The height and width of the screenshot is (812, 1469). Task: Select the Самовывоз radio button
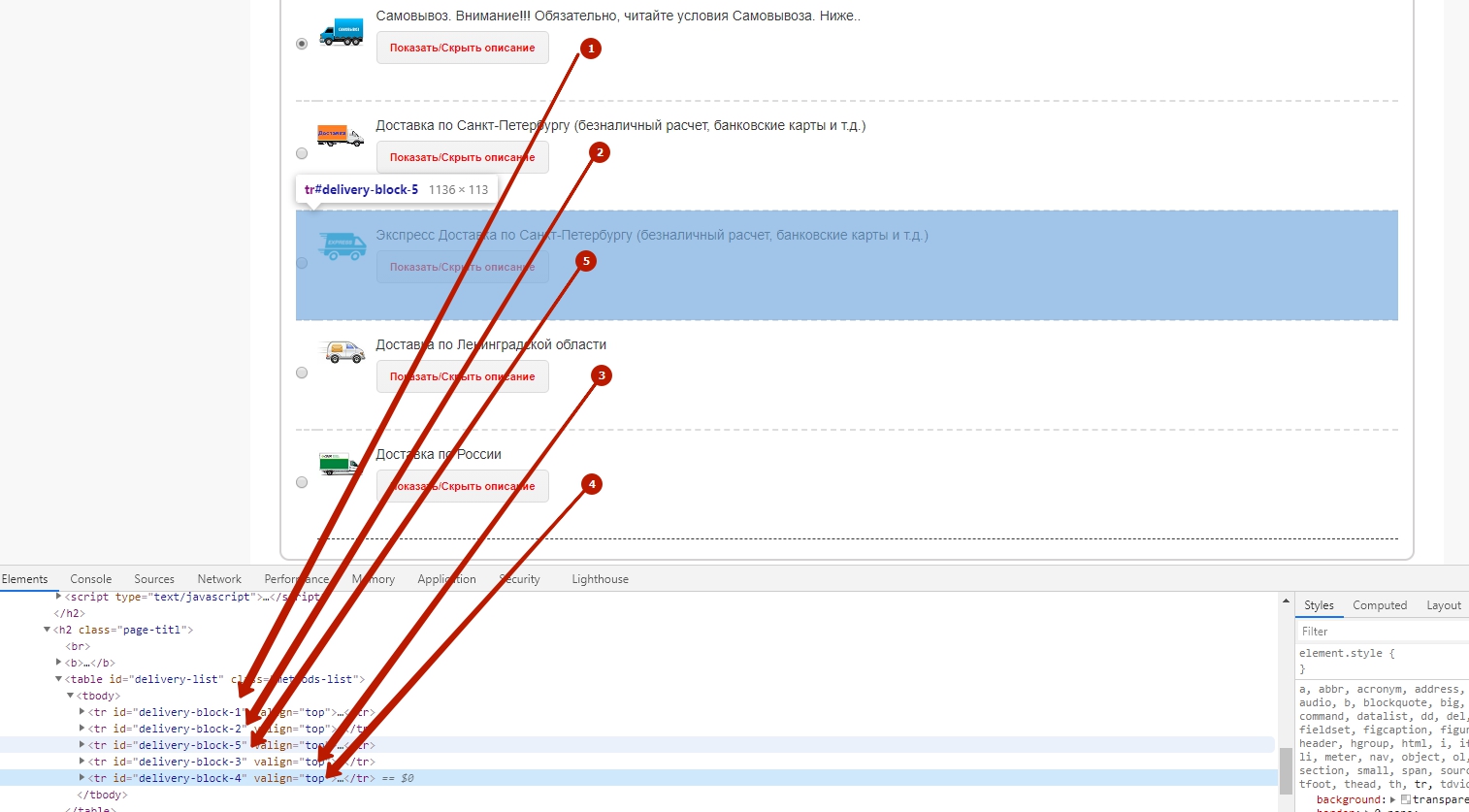[x=302, y=44]
